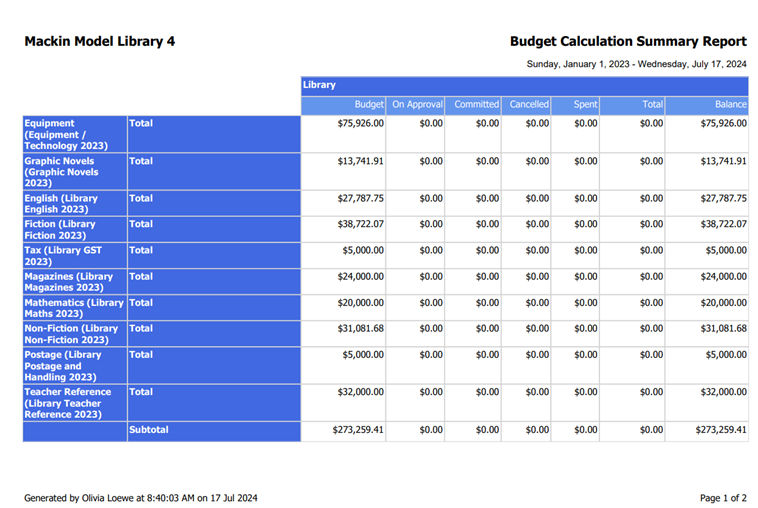Click Fiction budget value $38,722.07
This screenshot has height=508, width=758.
point(361,224)
